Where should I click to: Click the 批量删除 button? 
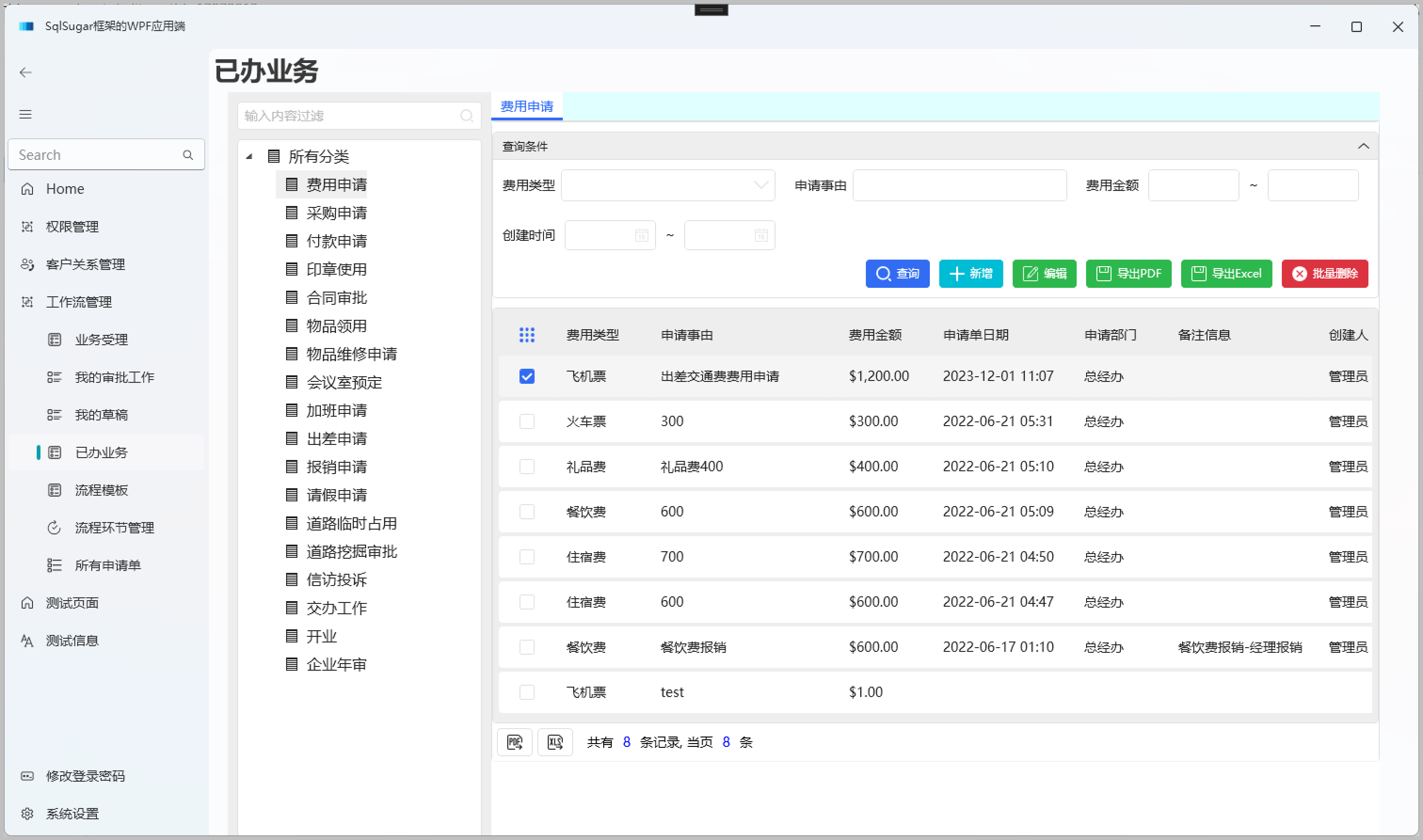[1325, 274]
